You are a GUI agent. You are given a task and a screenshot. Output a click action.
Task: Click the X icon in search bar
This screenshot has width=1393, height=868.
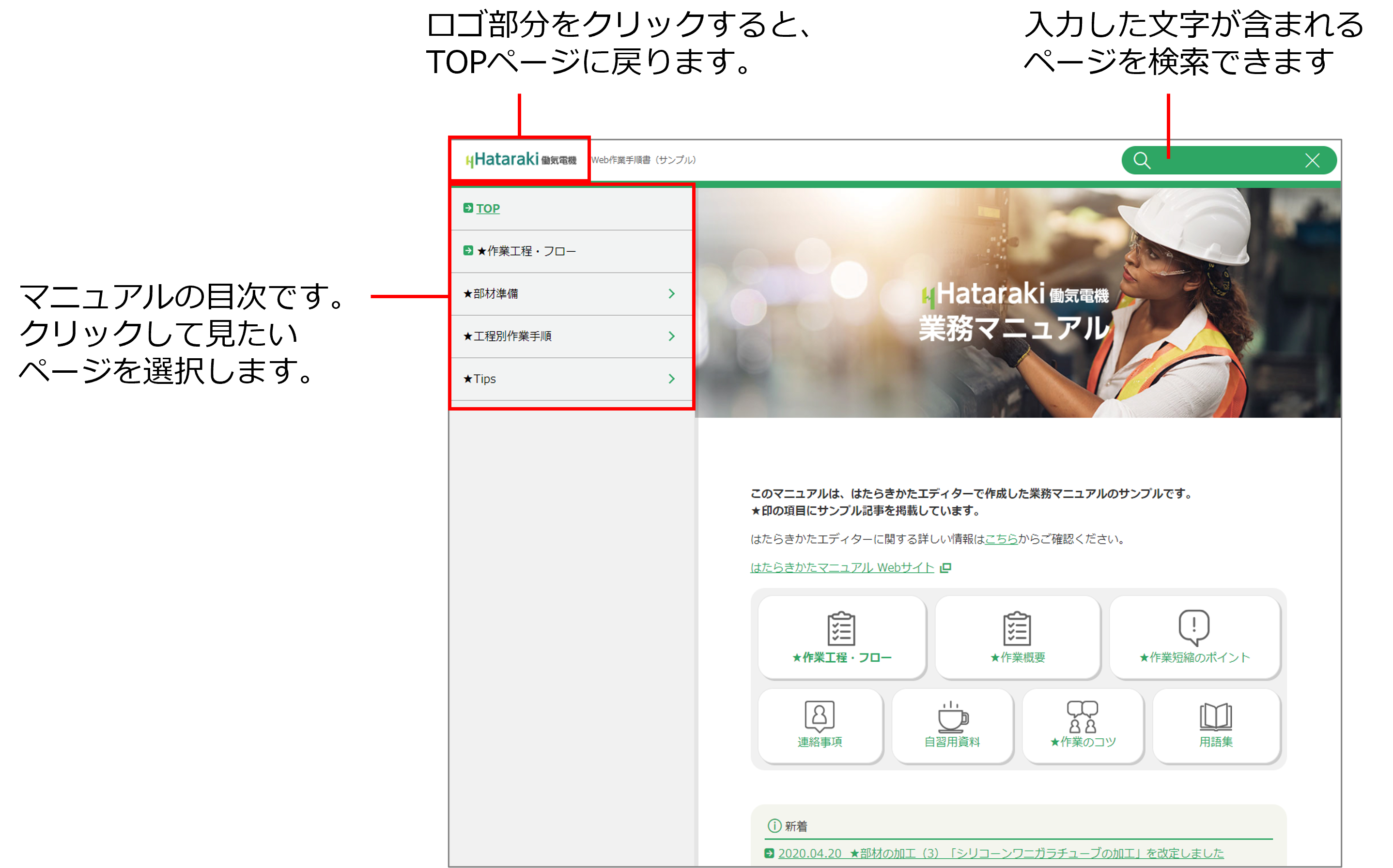tap(1312, 161)
